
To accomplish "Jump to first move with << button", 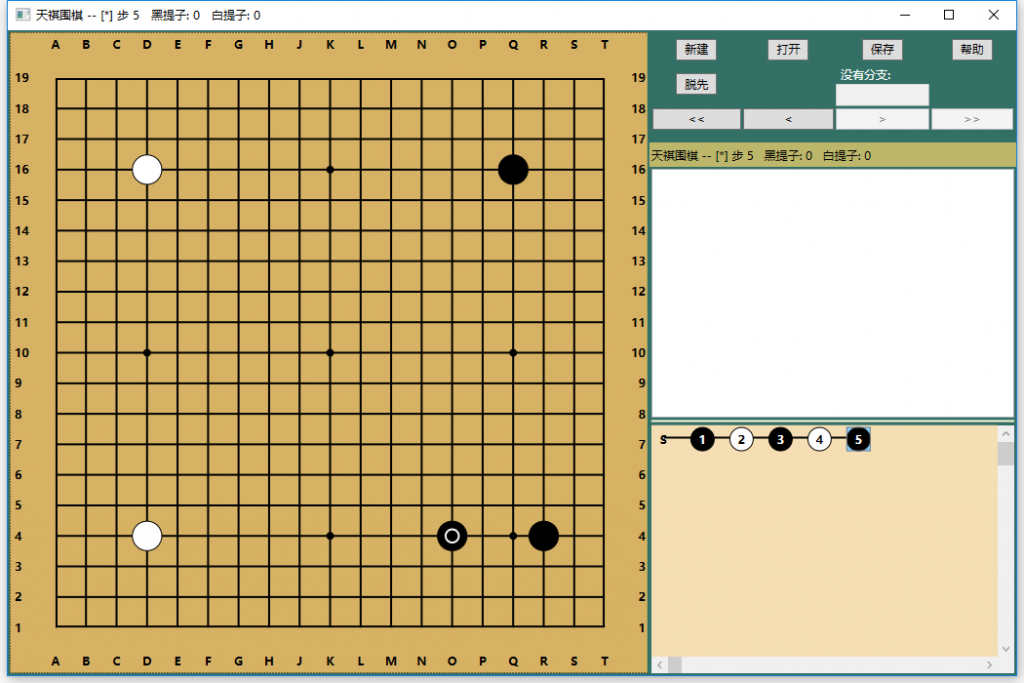I will coord(697,119).
